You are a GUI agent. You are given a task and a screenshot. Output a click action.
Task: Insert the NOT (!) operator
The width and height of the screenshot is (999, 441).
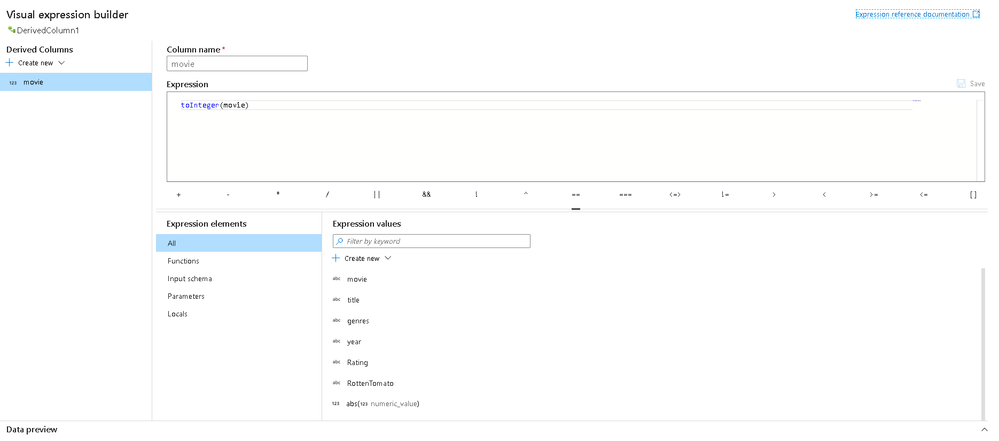coord(476,194)
